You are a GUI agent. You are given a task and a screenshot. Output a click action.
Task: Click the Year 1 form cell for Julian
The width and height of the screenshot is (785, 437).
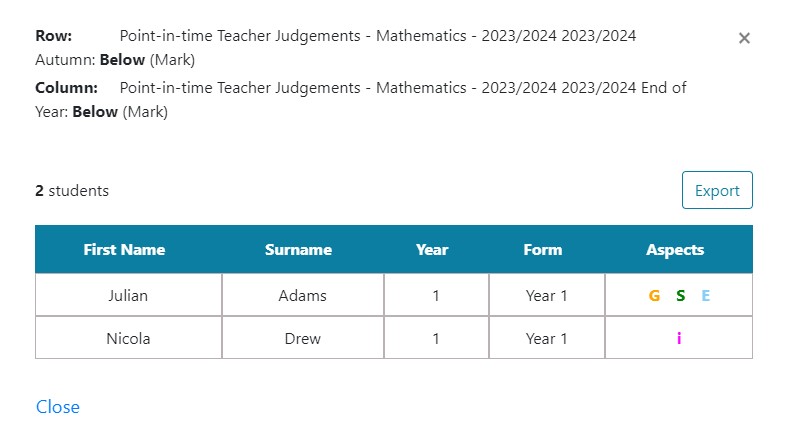(x=546, y=295)
